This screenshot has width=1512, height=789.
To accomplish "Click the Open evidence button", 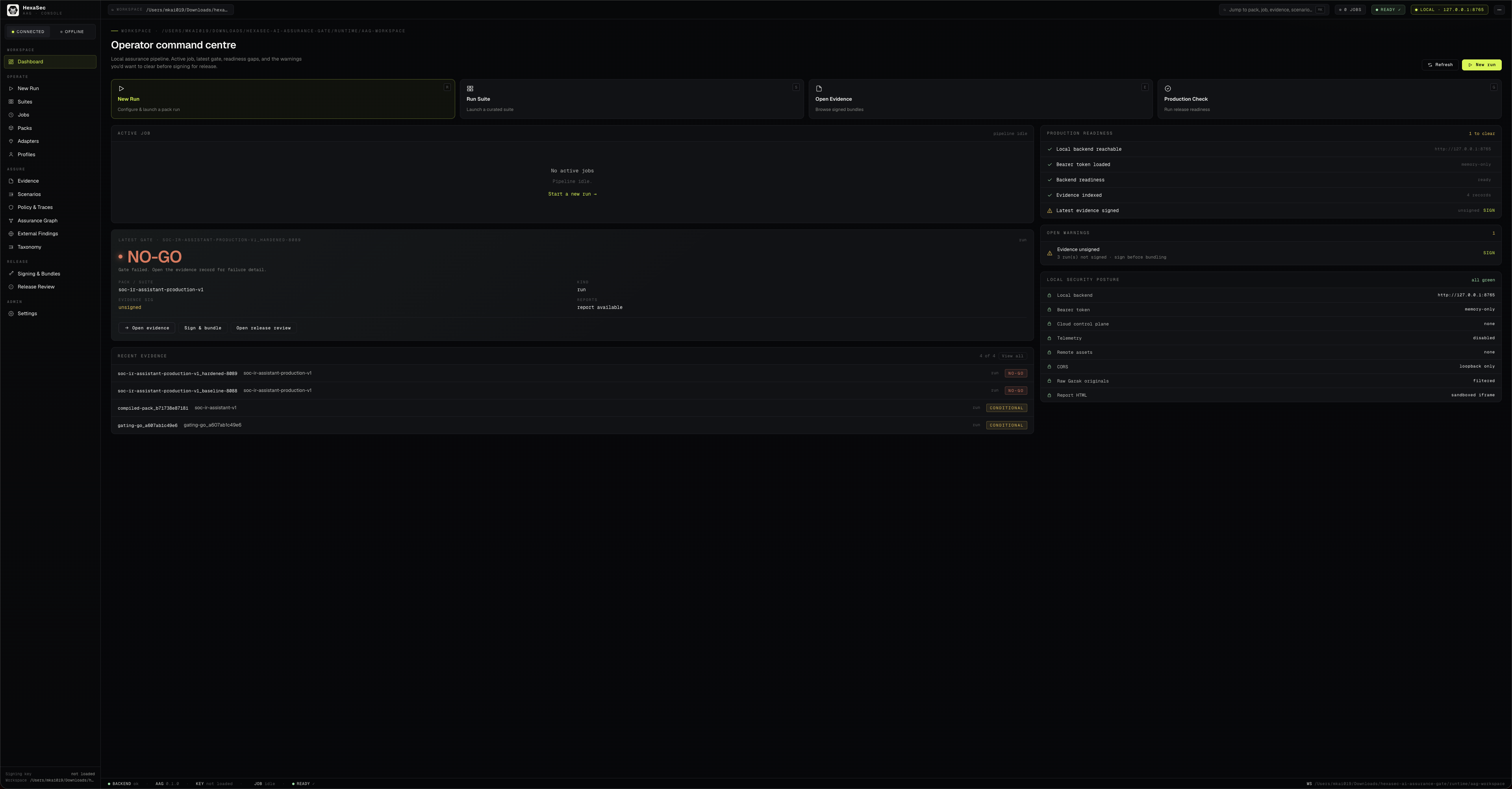I will point(147,328).
